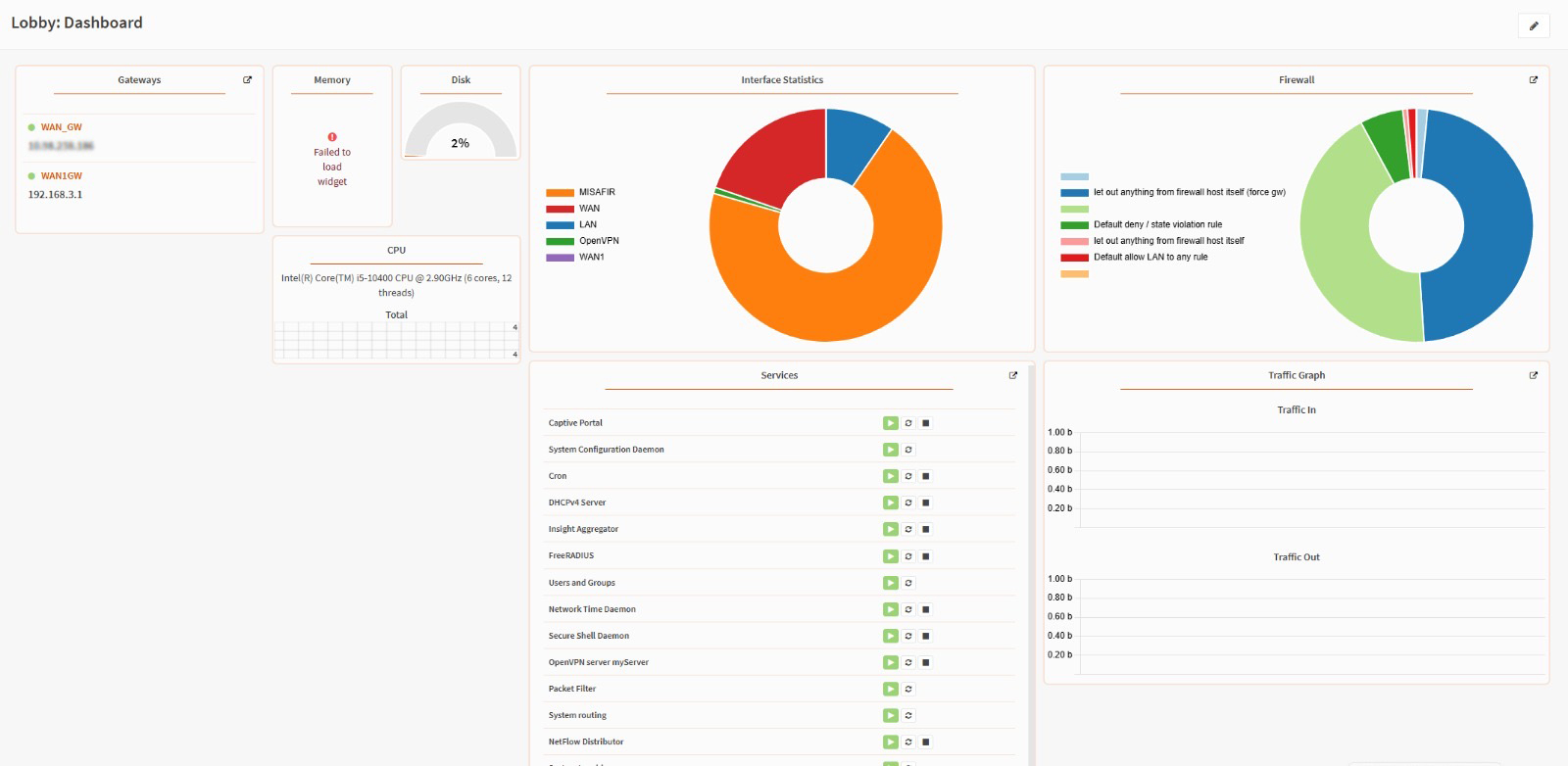Viewport: 1568px width, 766px height.
Task: Restart the DHCPv4 Server service
Action: (908, 503)
